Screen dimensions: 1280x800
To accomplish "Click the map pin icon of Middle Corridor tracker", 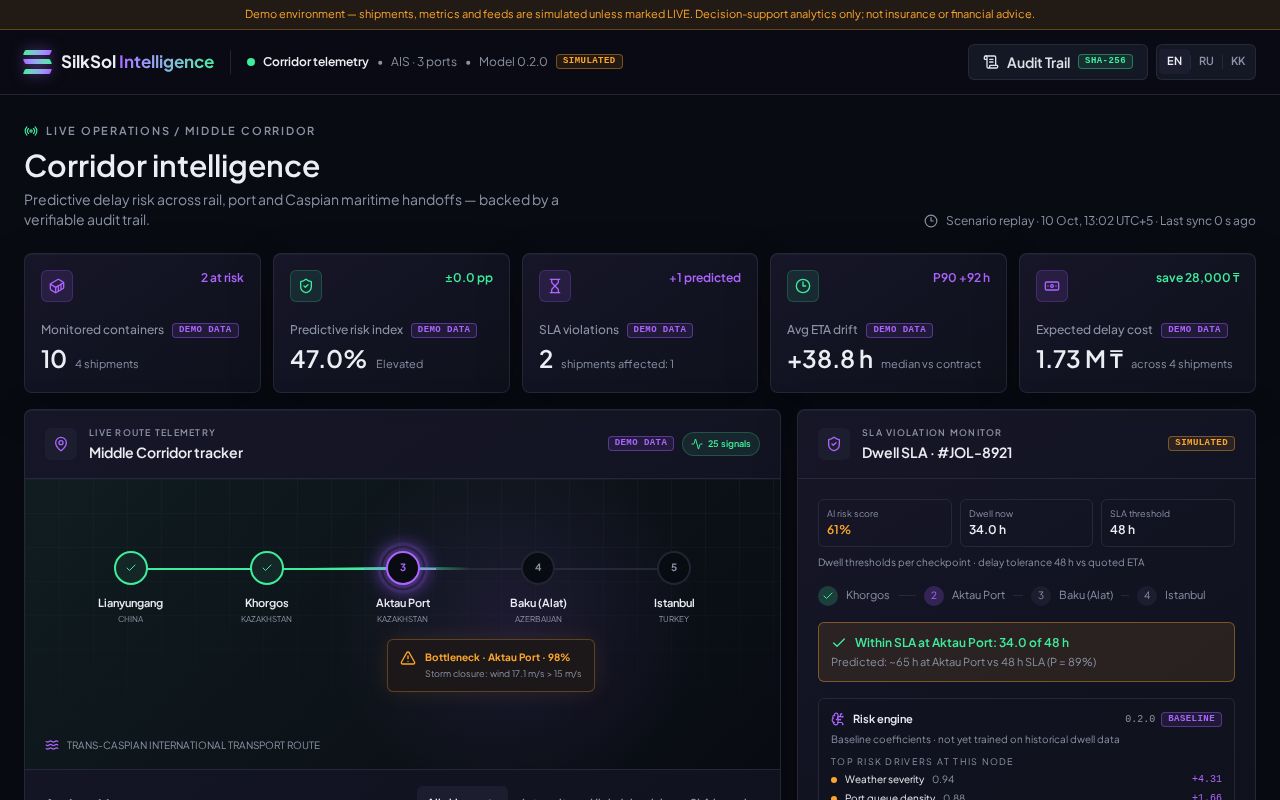I will tap(61, 444).
